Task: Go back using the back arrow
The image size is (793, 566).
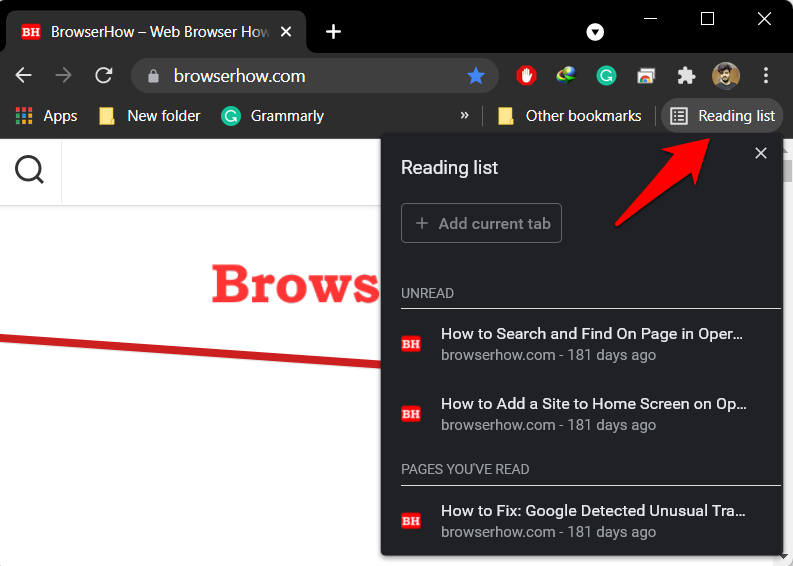Action: [23, 76]
